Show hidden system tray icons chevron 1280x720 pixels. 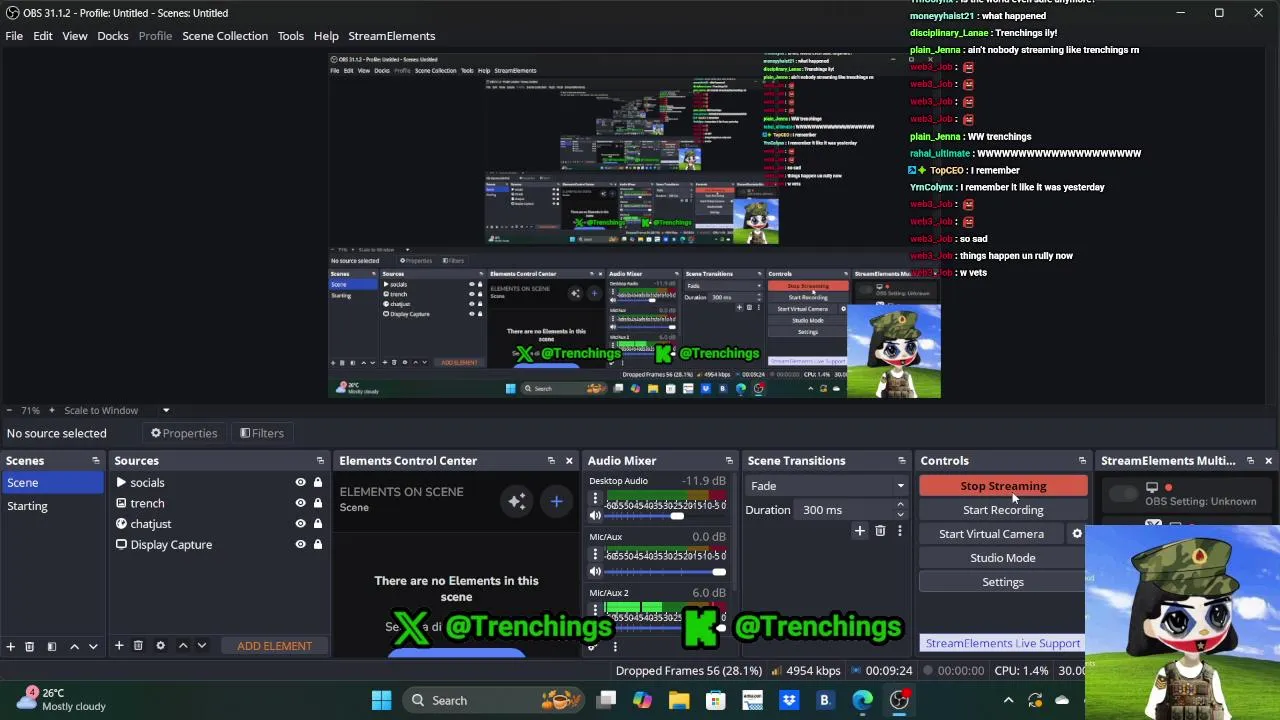(1008, 700)
